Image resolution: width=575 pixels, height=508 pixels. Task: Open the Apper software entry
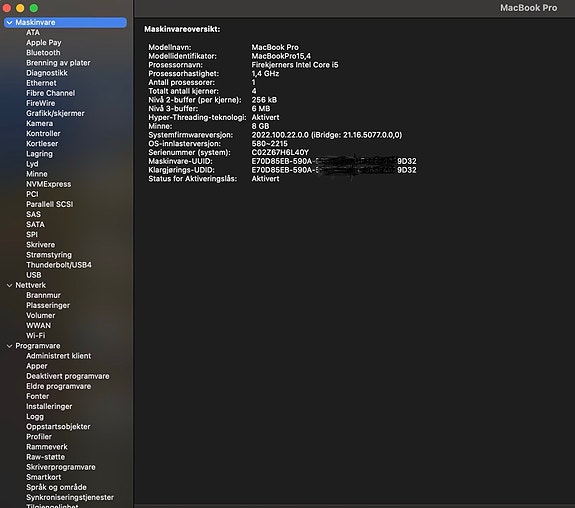37,366
